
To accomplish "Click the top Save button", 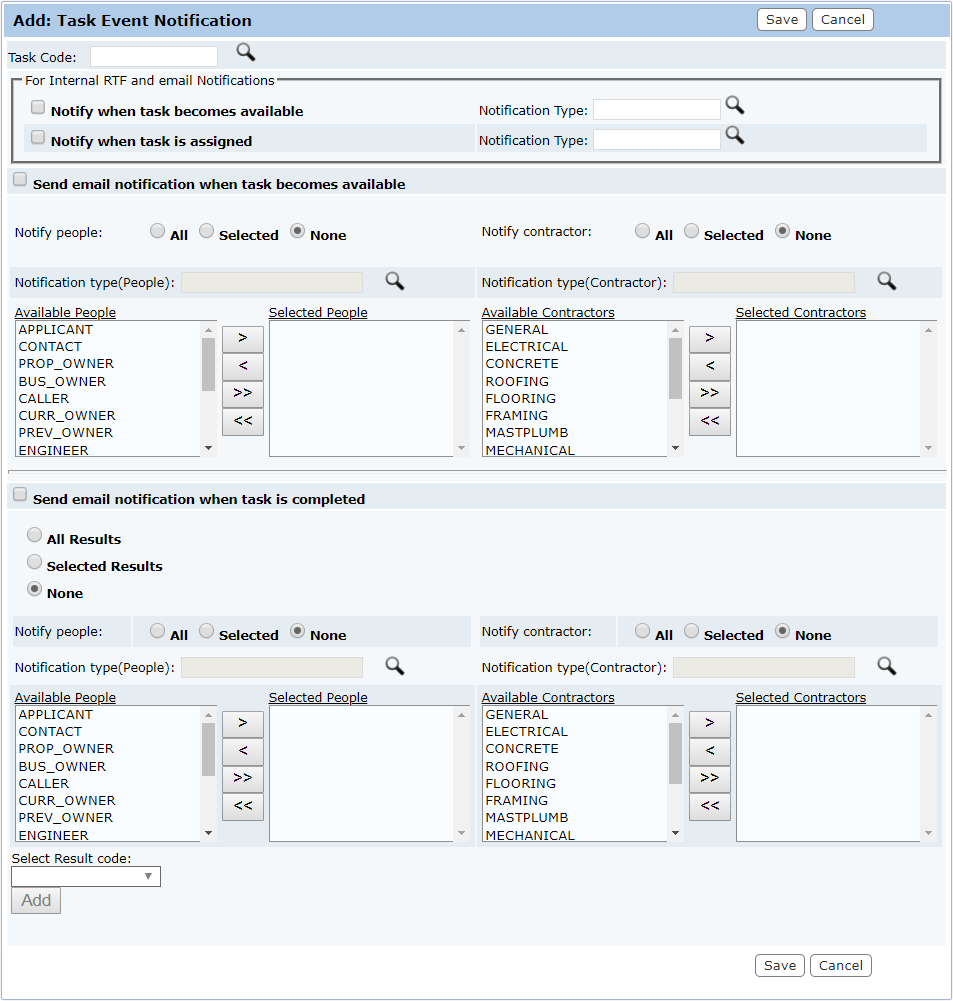I will point(782,20).
